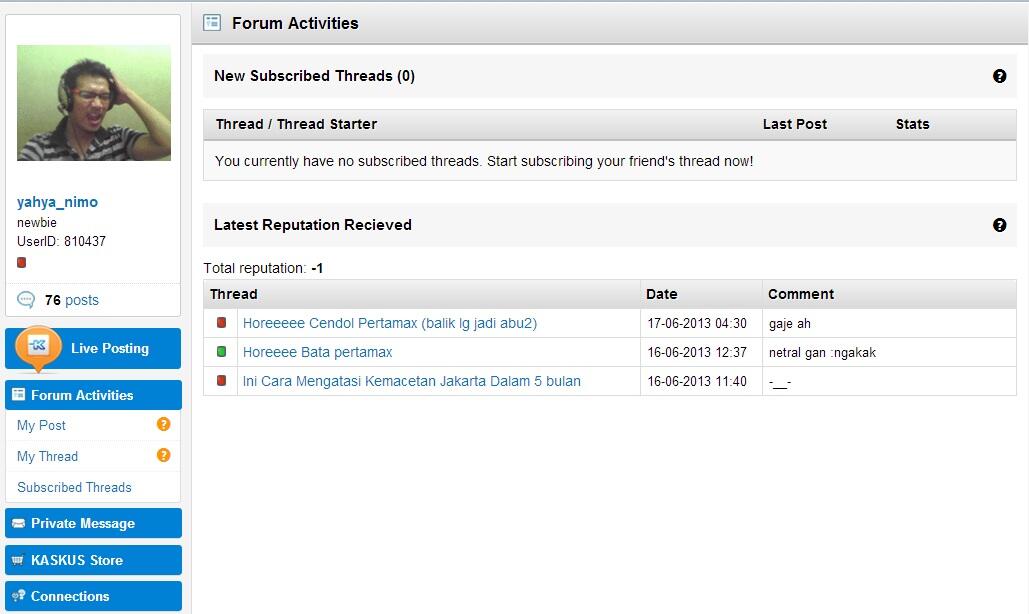Click red reputation square for Cendol Pertamax
The width and height of the screenshot is (1029, 614).
[x=221, y=323]
